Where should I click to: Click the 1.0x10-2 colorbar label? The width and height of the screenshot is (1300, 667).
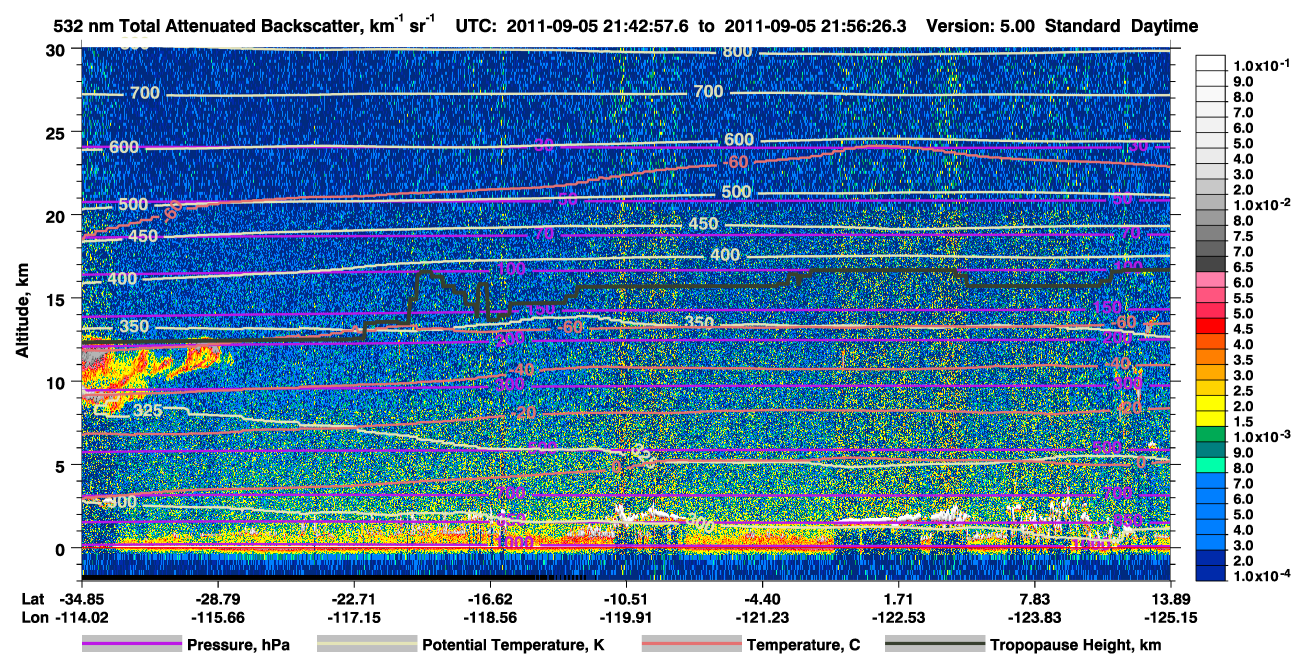pyautogui.click(x=1263, y=204)
